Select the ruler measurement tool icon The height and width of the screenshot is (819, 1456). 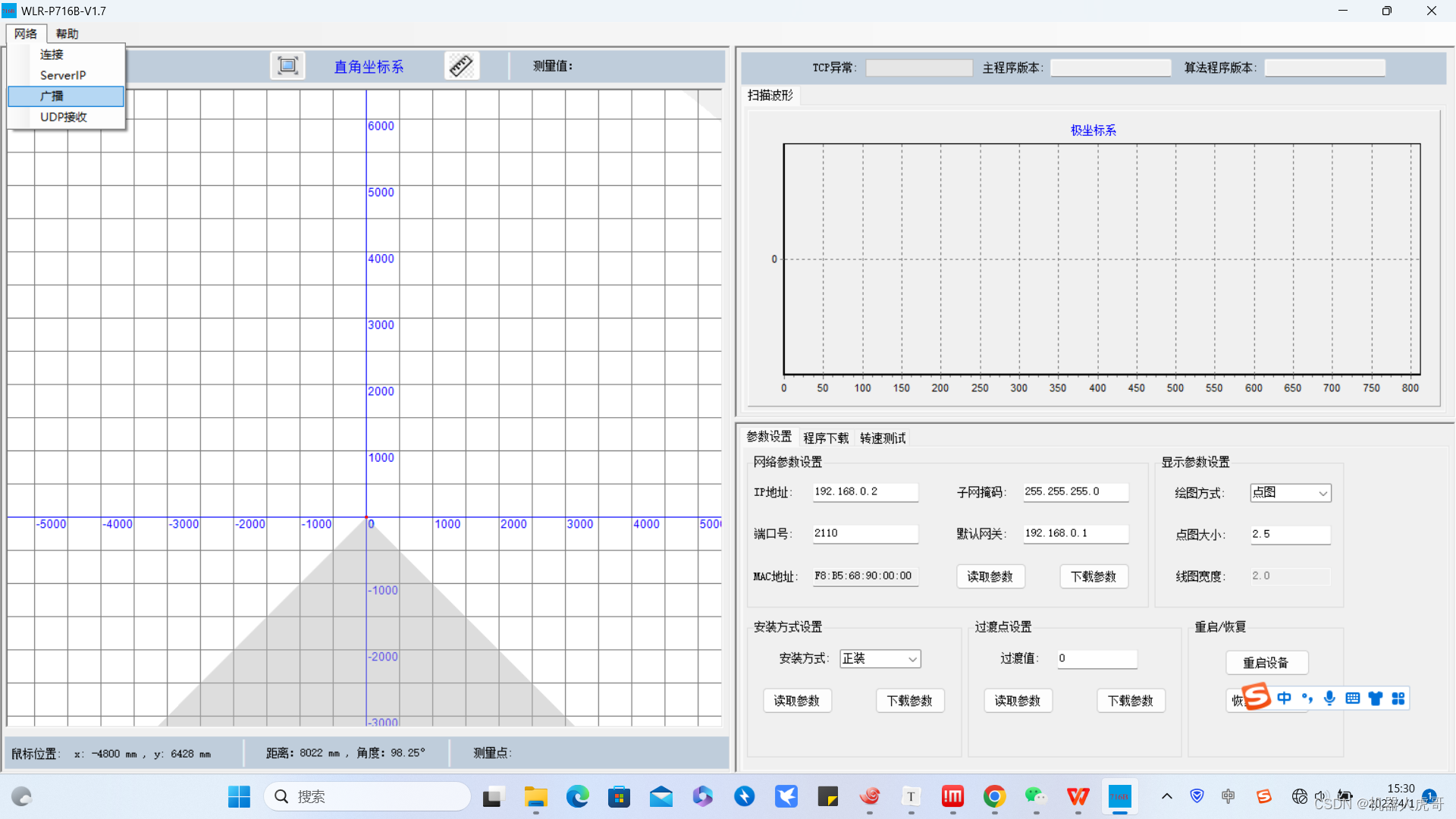click(461, 66)
